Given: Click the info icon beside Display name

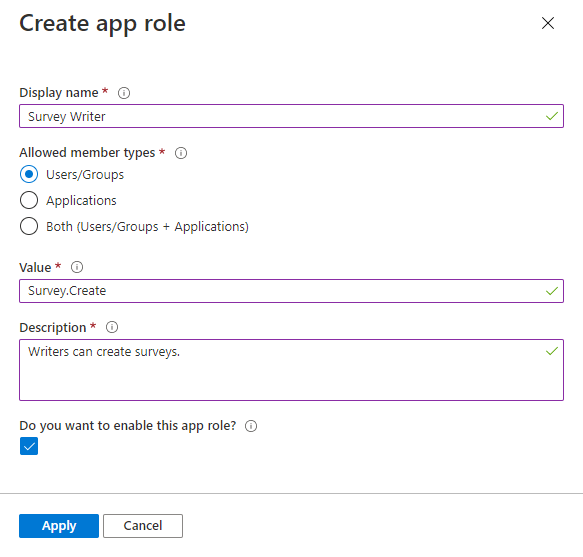Looking at the screenshot, I should pyautogui.click(x=124, y=93).
